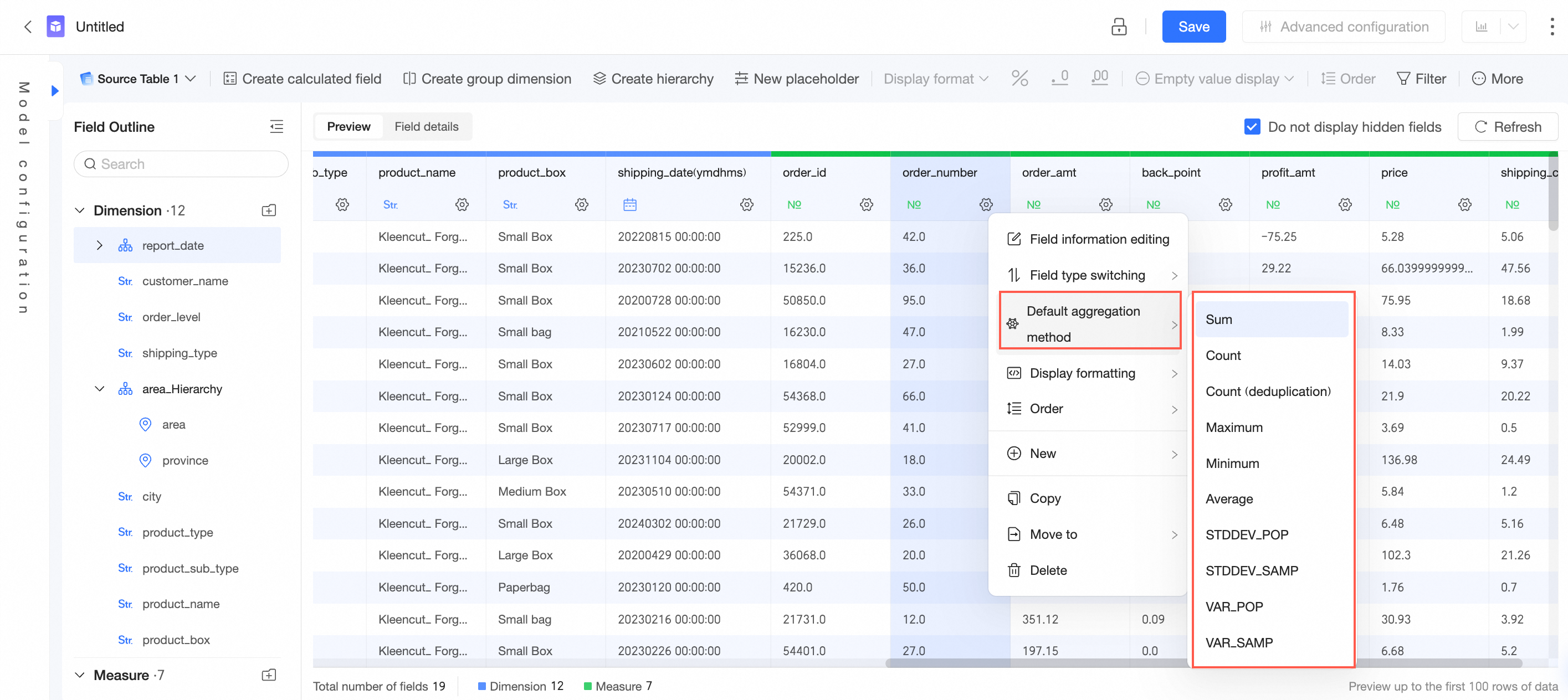Open the order_id column gear settings
1568x700 pixels.
(x=866, y=204)
